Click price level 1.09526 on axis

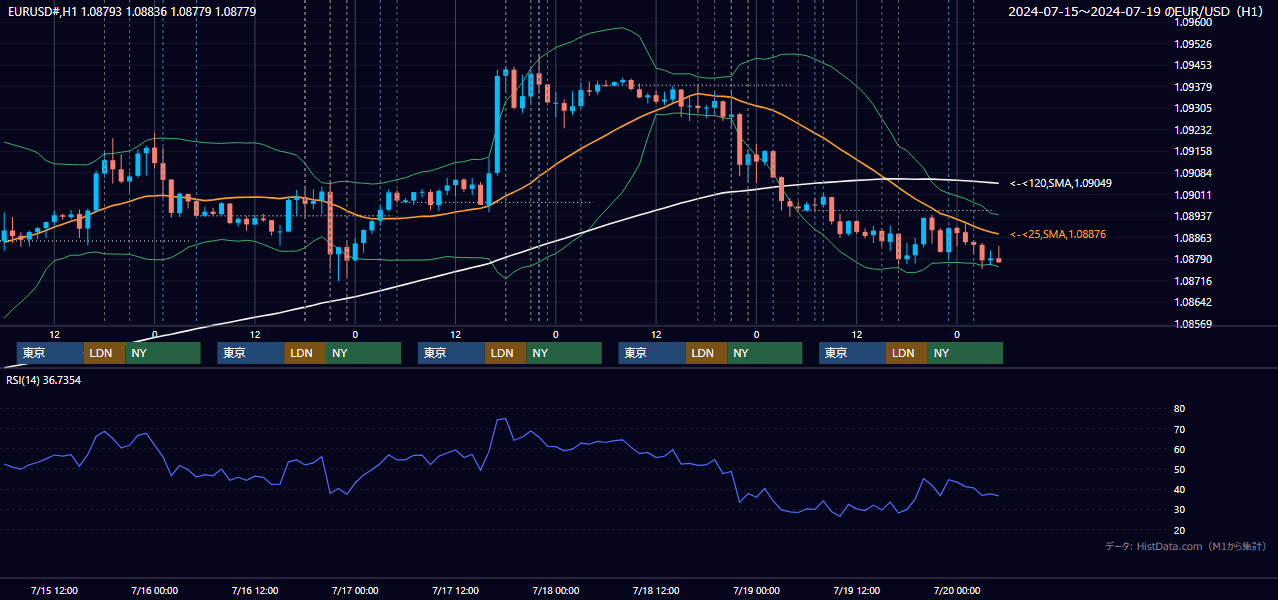pos(1192,44)
